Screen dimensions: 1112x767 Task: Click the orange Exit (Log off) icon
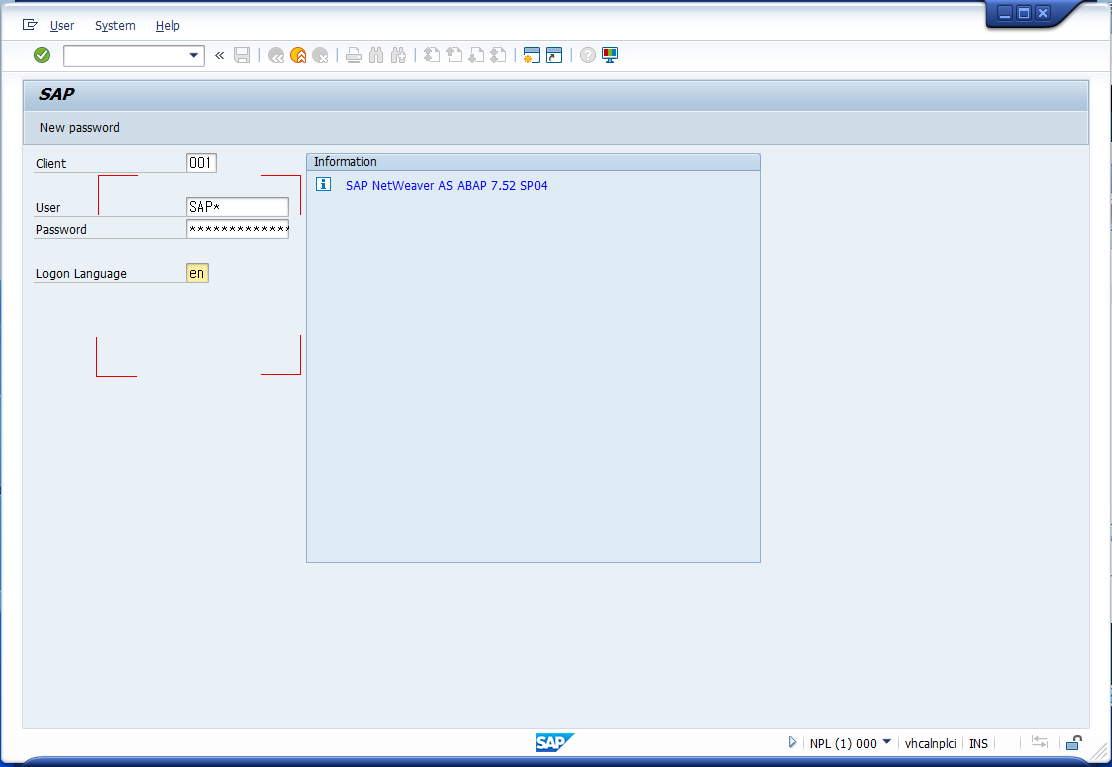pos(299,55)
